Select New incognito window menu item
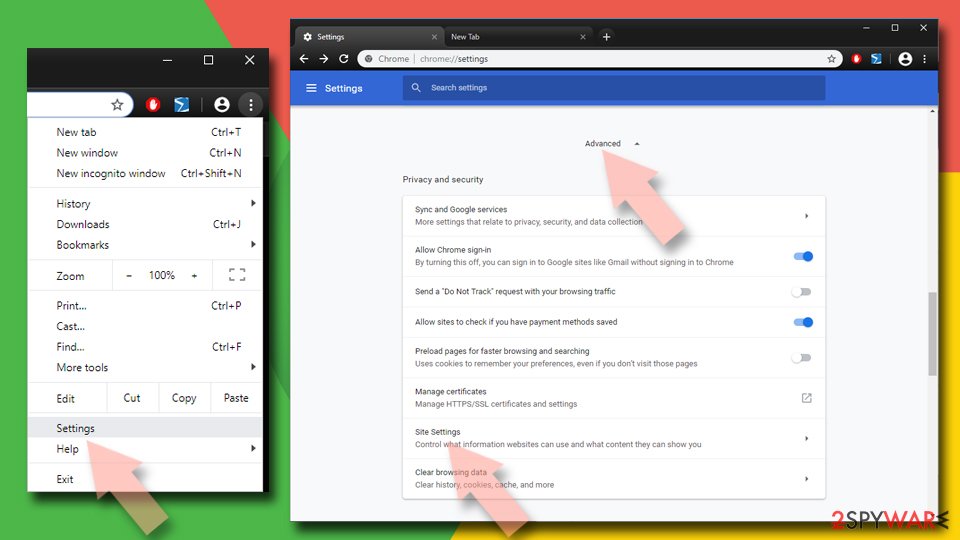 pos(145,173)
